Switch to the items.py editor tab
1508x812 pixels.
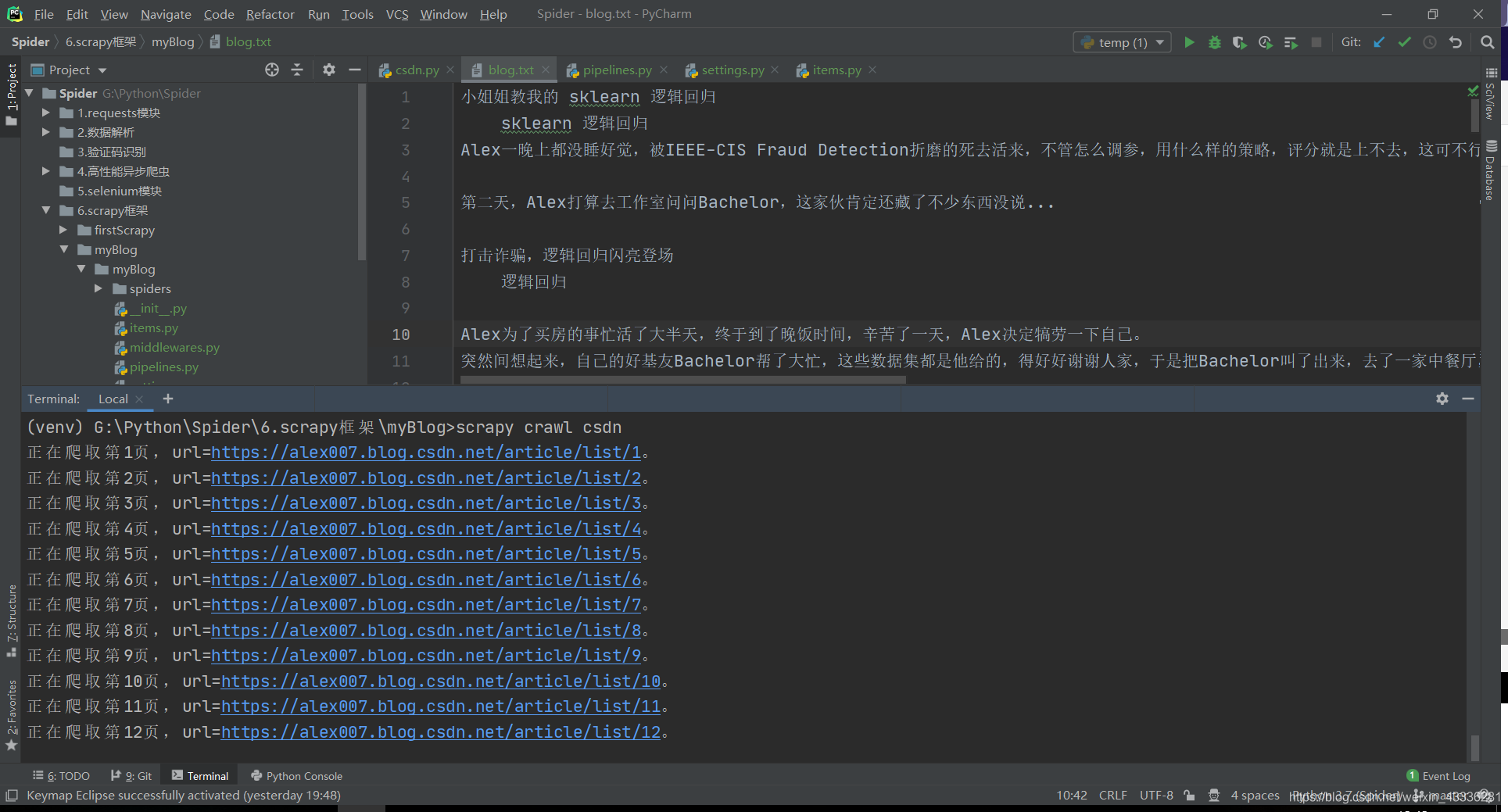coord(836,70)
